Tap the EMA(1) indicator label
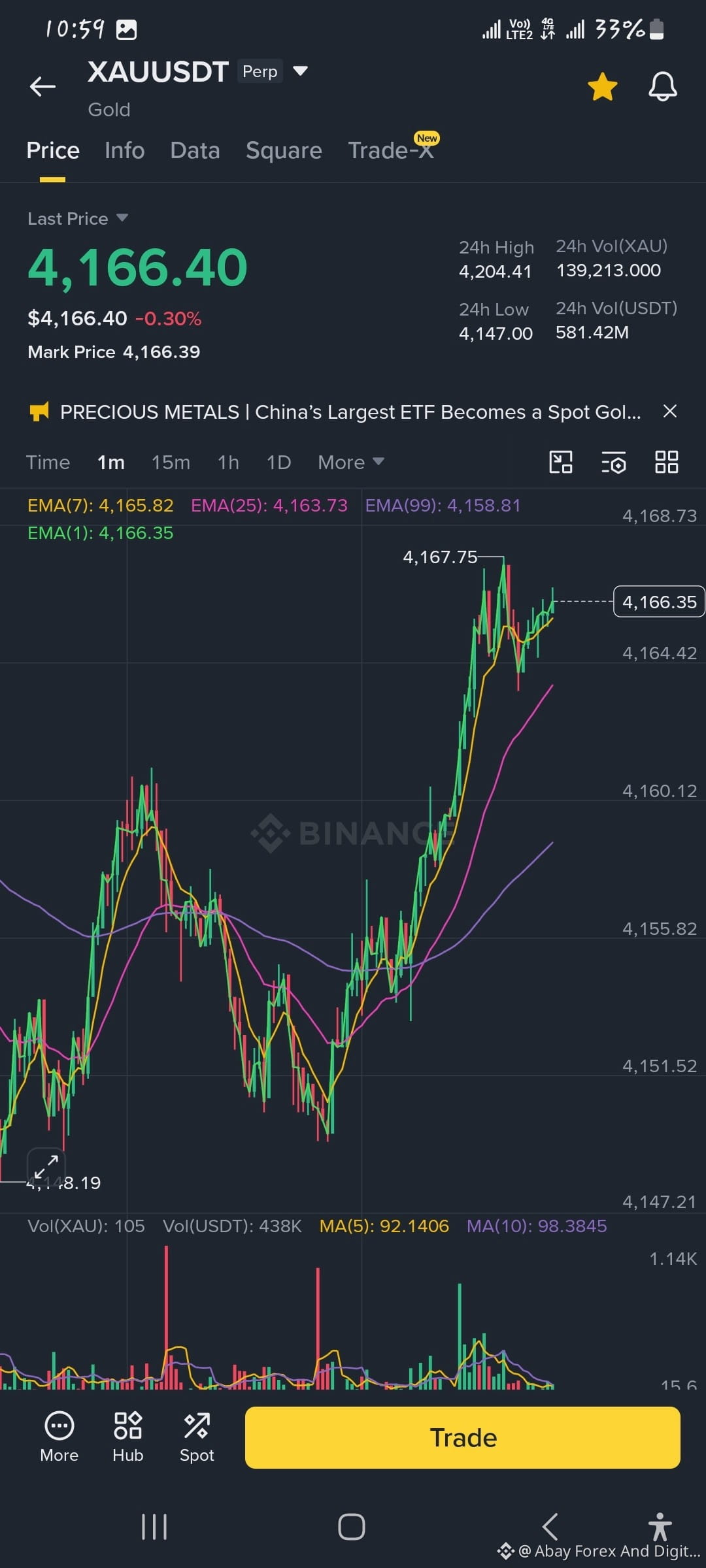This screenshot has width=706, height=1568. point(101,533)
